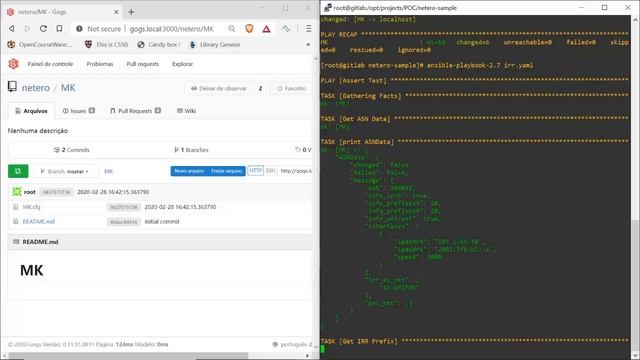Open OpenCourseWare bookmark
Screen dimensions: 640x360
(x=40, y=44)
